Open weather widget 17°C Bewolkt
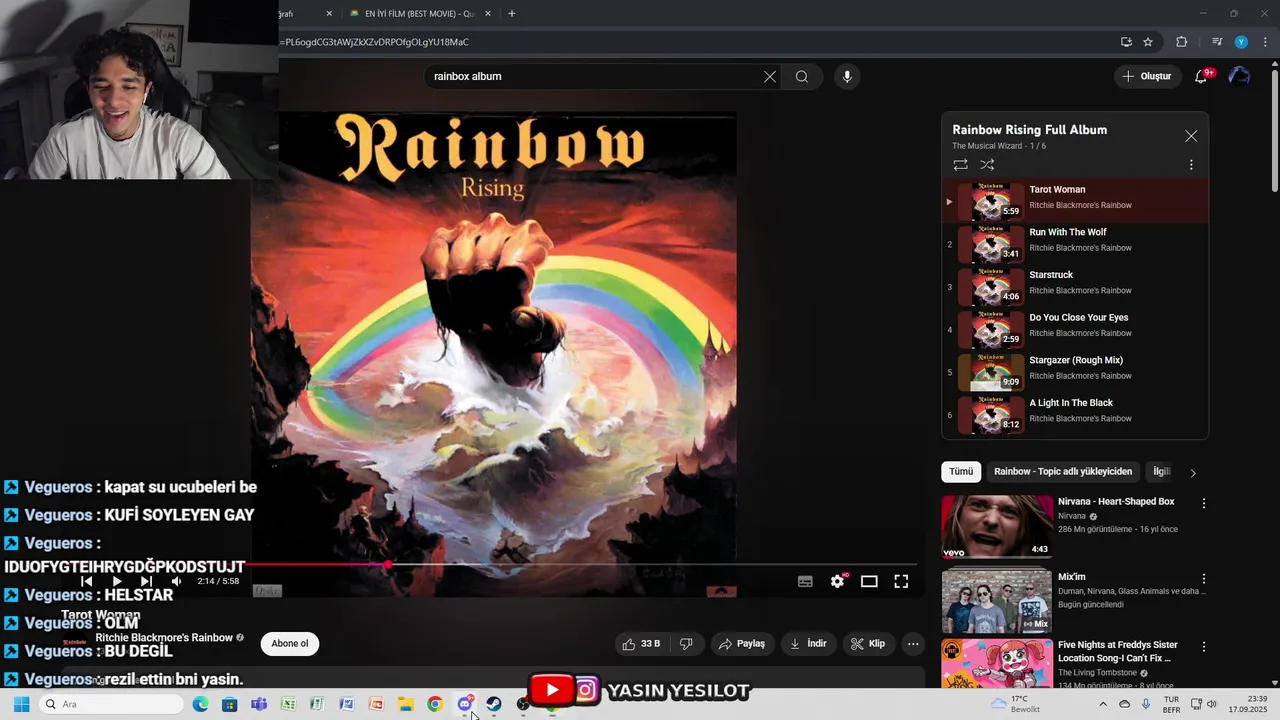The width and height of the screenshot is (1280, 720). (1015, 705)
